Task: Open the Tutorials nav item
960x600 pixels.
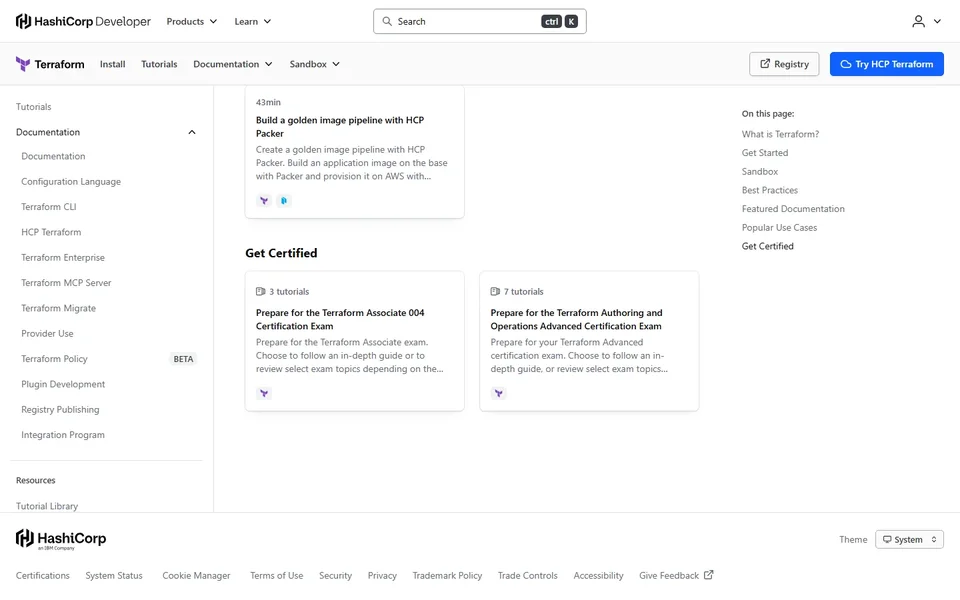Action: (x=159, y=64)
